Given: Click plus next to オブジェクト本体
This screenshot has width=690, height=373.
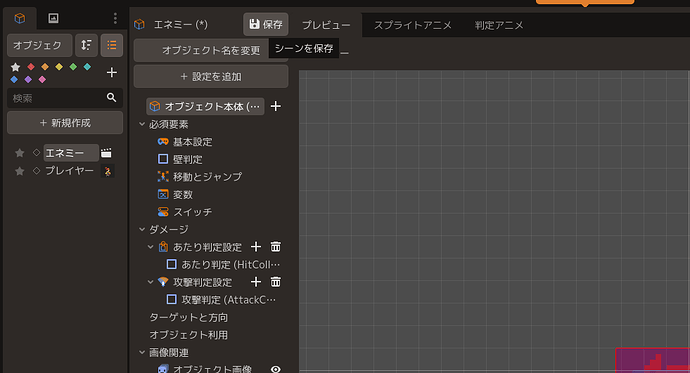Looking at the screenshot, I should point(275,106).
